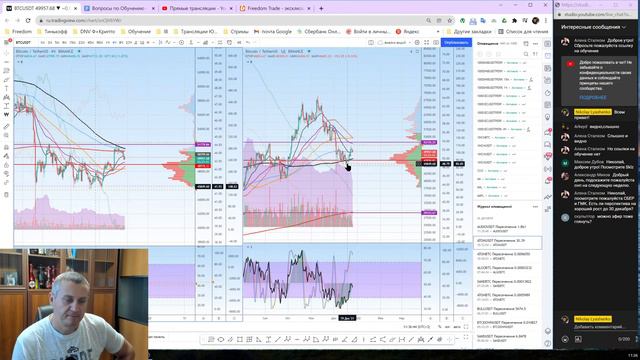This screenshot has width=640, height=360.
Task: Select the highlighted 'Пересечение' entry in alert log
Action: pyautogui.click(x=508, y=242)
